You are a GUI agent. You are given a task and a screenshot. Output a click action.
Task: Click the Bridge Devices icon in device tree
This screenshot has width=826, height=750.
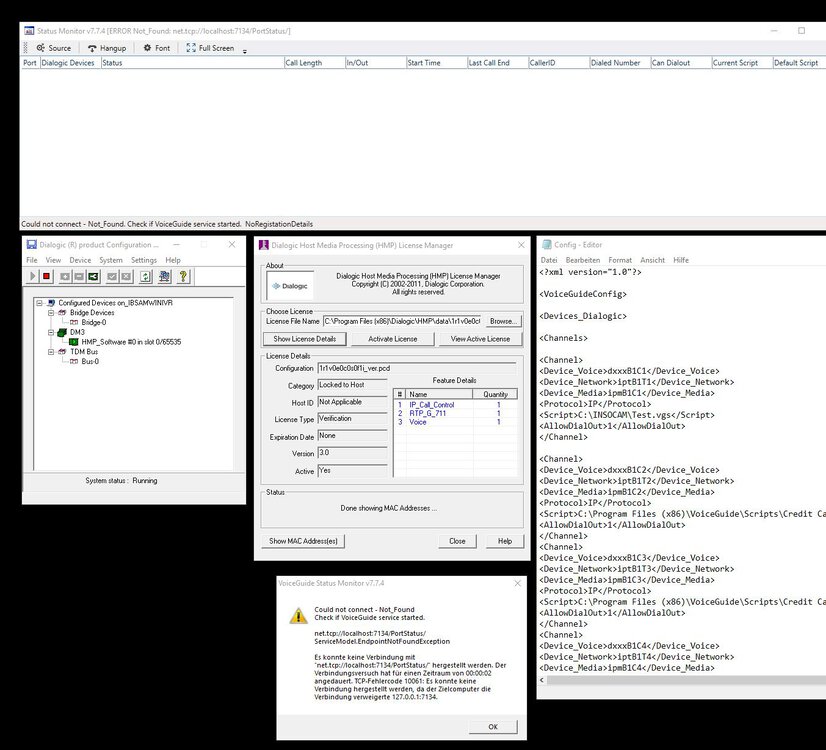[62, 313]
